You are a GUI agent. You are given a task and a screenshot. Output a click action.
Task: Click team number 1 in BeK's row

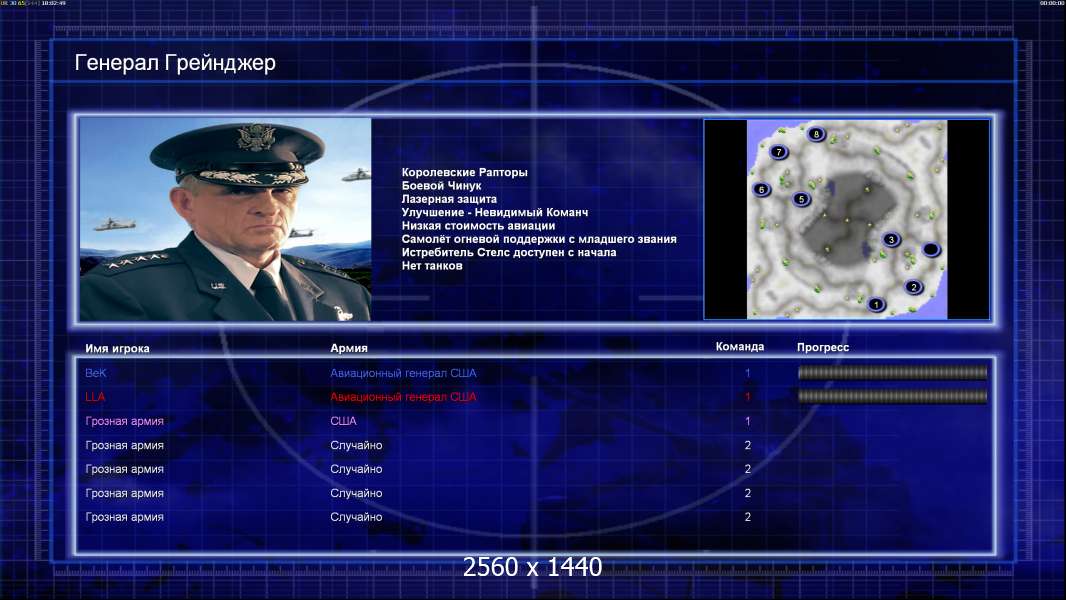point(747,373)
